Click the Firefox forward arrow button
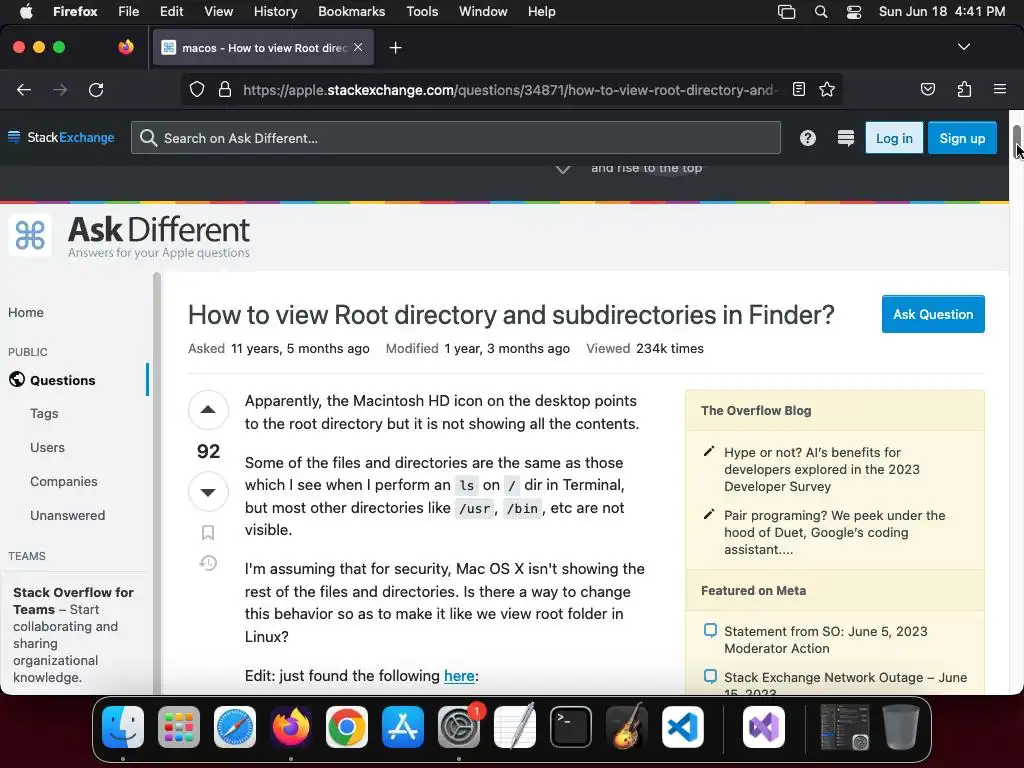Viewport: 1024px width, 768px height. (60, 89)
